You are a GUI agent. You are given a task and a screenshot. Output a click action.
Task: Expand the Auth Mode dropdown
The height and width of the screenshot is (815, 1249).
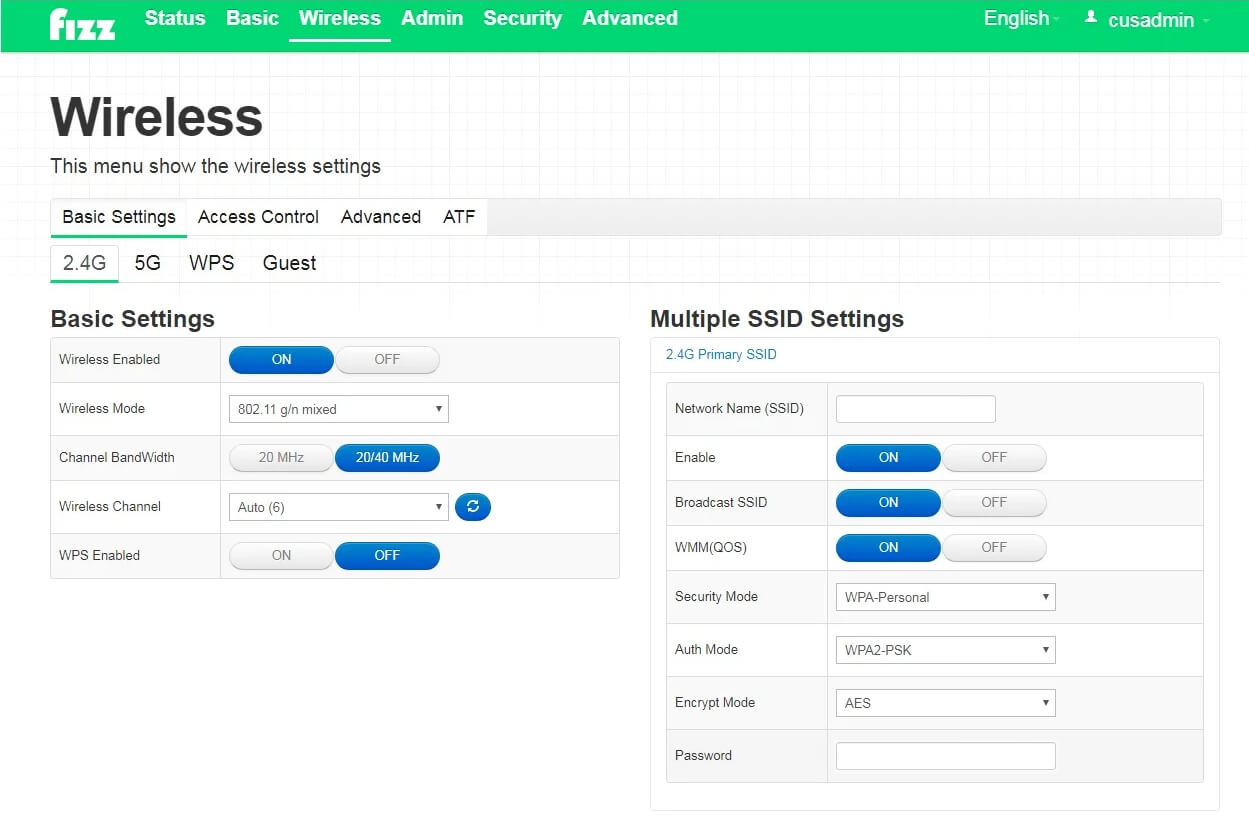click(944, 650)
